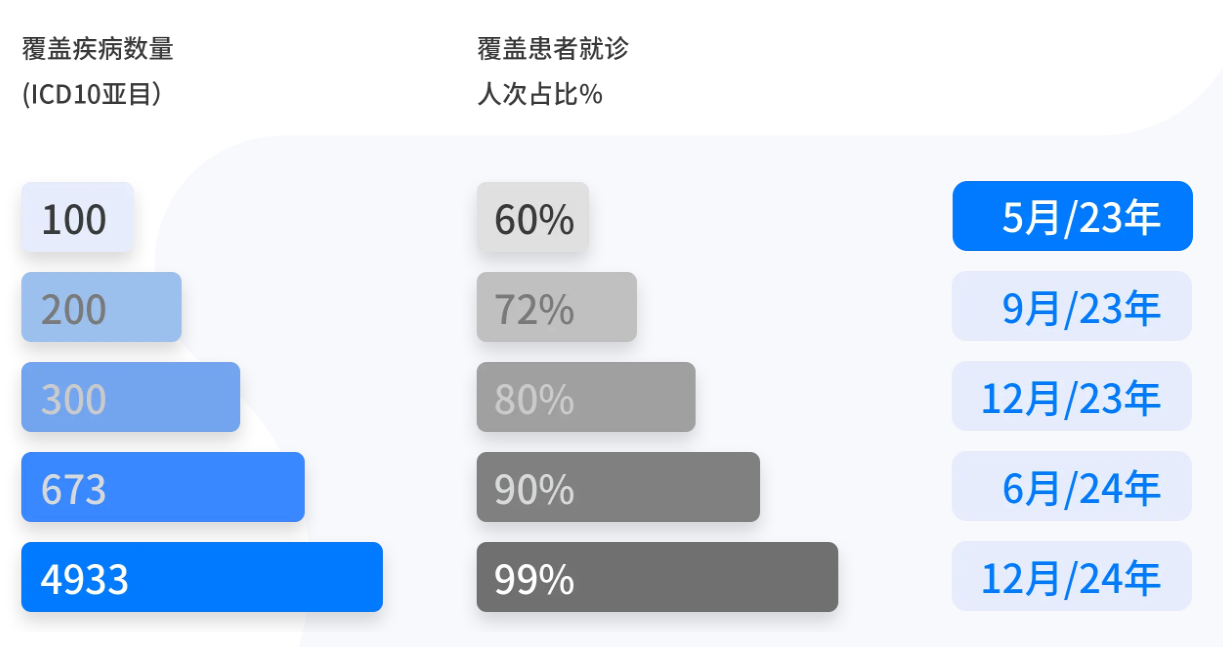This screenshot has width=1223, height=647.
Task: Select the 90% coverage bar
Action: coord(618,487)
